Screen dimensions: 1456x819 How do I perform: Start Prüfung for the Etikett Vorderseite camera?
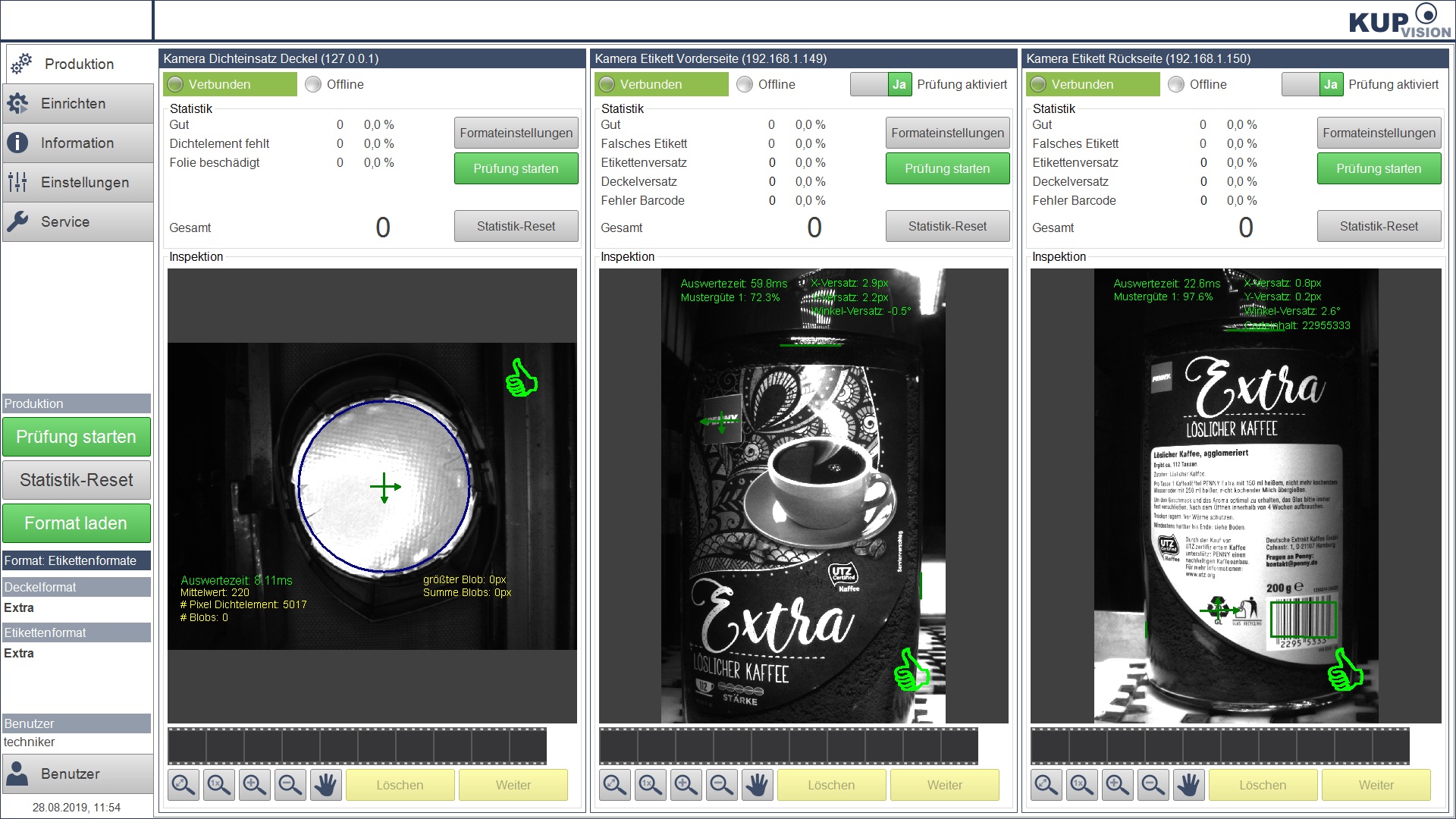[948, 168]
